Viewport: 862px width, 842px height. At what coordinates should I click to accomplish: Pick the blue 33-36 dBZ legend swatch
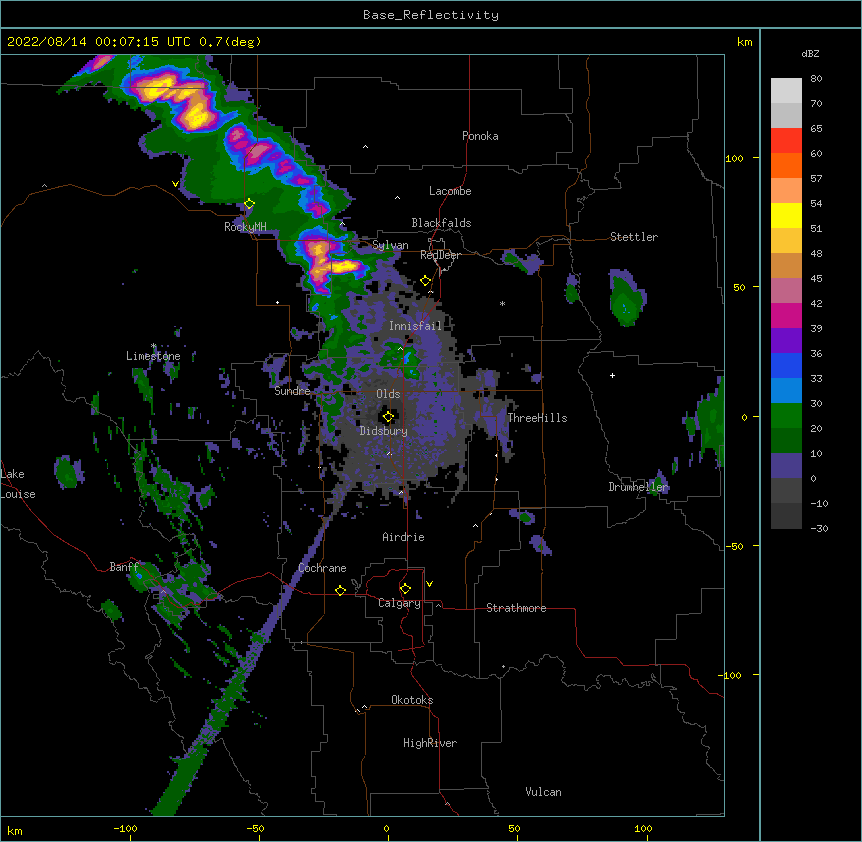786,365
